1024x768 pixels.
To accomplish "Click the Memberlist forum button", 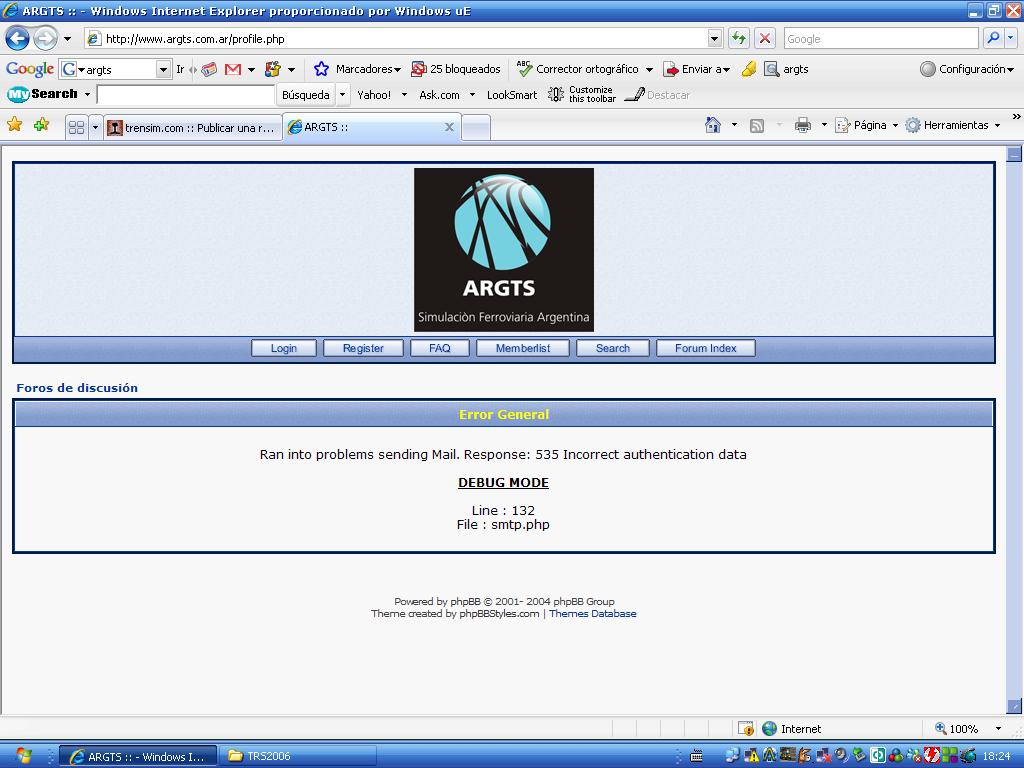I will 523,348.
